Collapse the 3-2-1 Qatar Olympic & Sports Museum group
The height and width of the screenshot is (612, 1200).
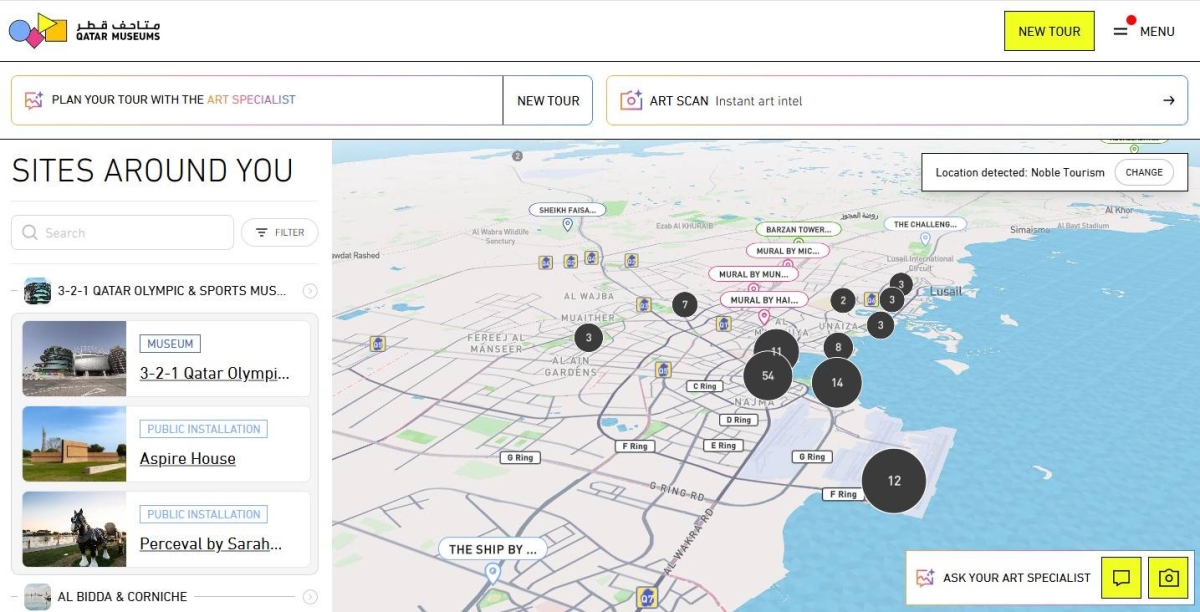pos(165,291)
